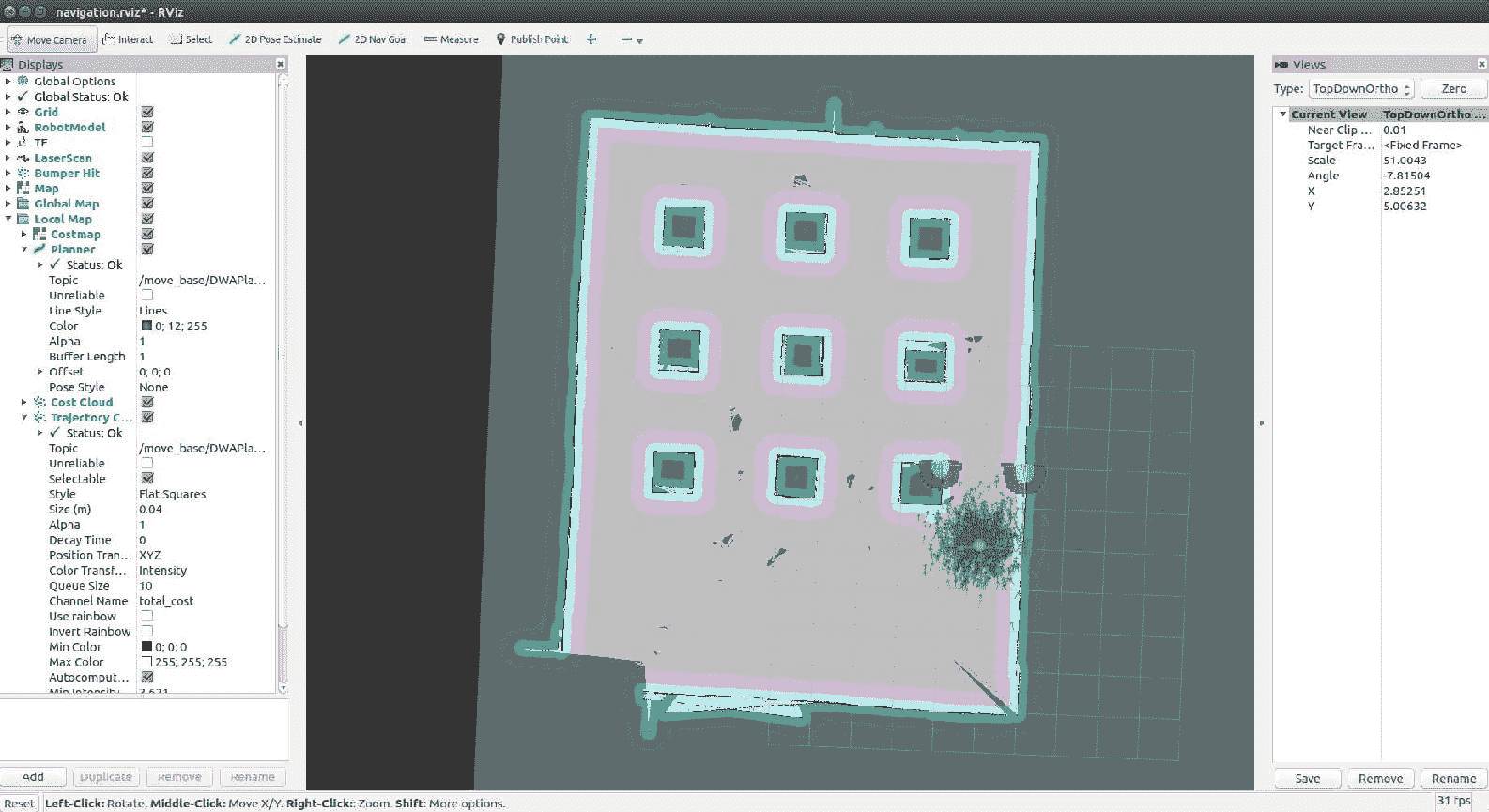Click the add tool plus icon
The height and width of the screenshot is (812, 1489).
591,39
